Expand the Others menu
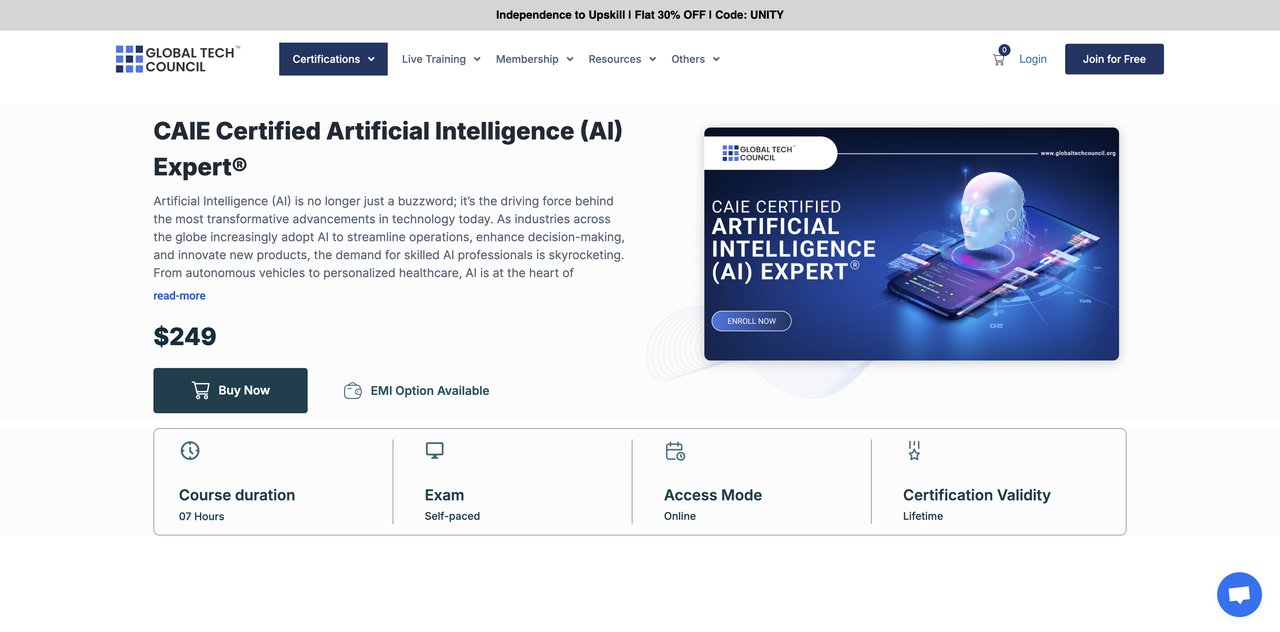Image resolution: width=1280 pixels, height=632 pixels. click(x=695, y=59)
